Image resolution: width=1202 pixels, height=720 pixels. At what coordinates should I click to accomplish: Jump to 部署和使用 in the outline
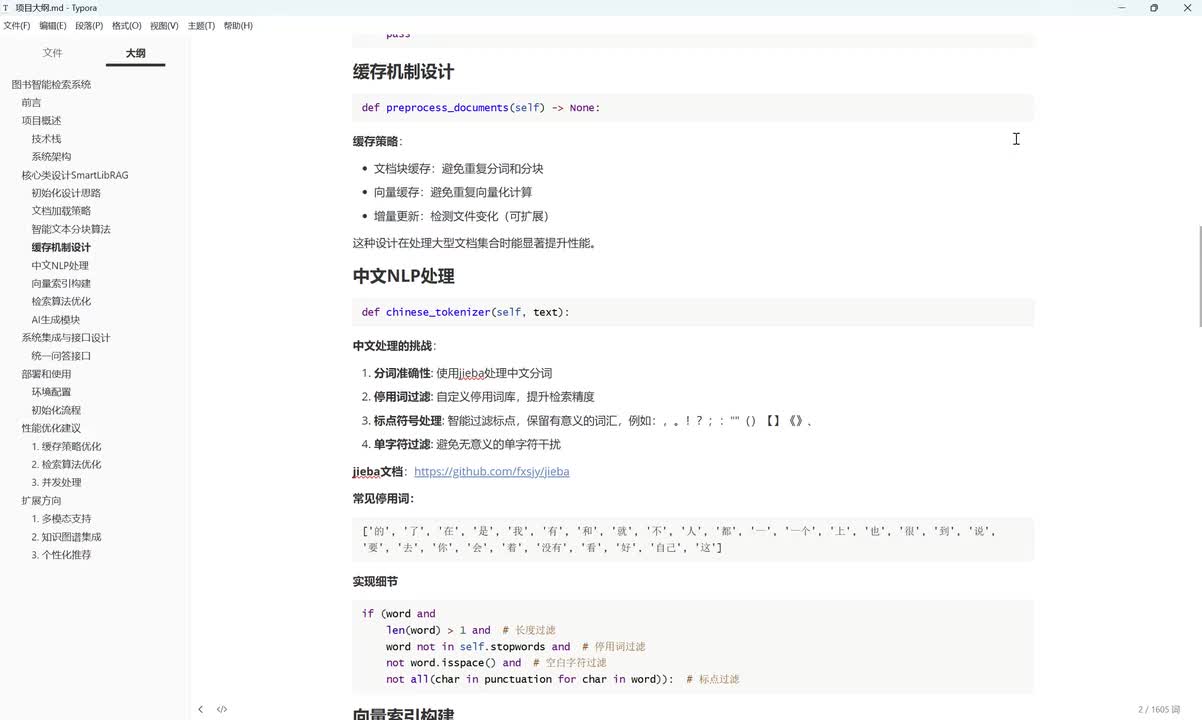click(x=46, y=374)
